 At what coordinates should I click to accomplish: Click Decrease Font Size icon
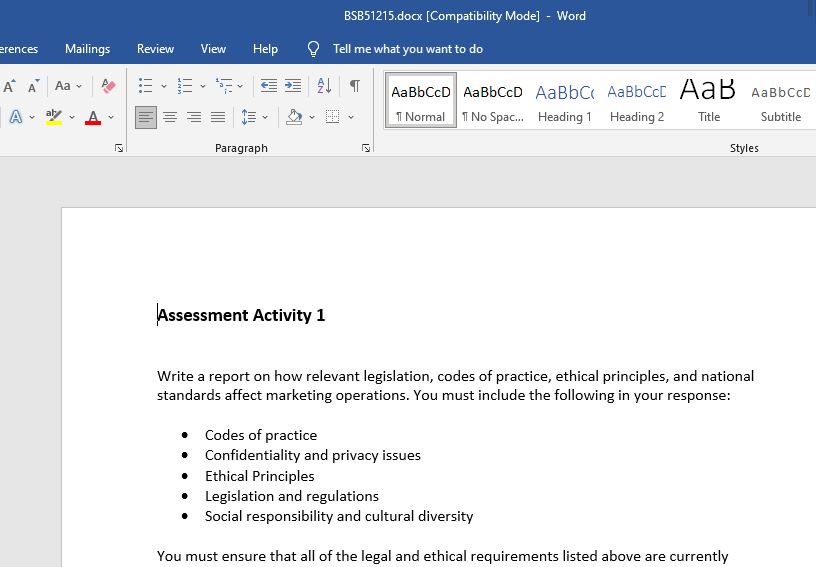pyautogui.click(x=33, y=86)
